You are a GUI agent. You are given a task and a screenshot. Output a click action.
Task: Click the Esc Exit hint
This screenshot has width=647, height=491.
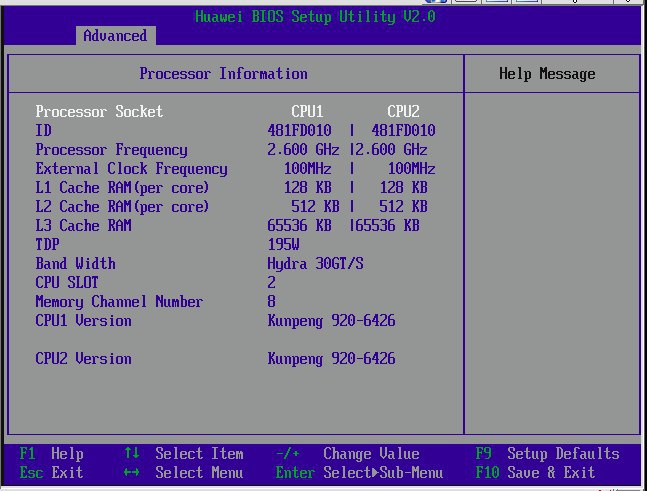52,472
